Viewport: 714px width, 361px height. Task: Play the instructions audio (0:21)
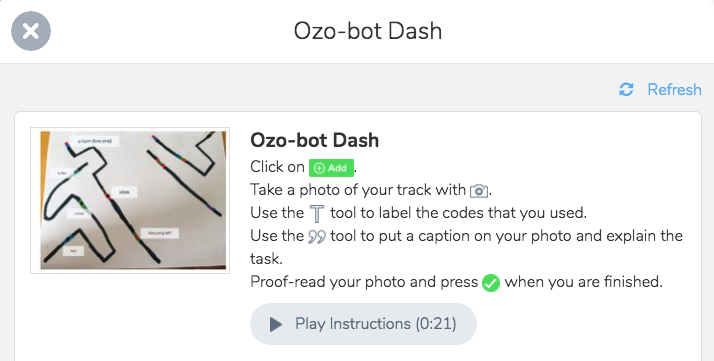point(363,324)
